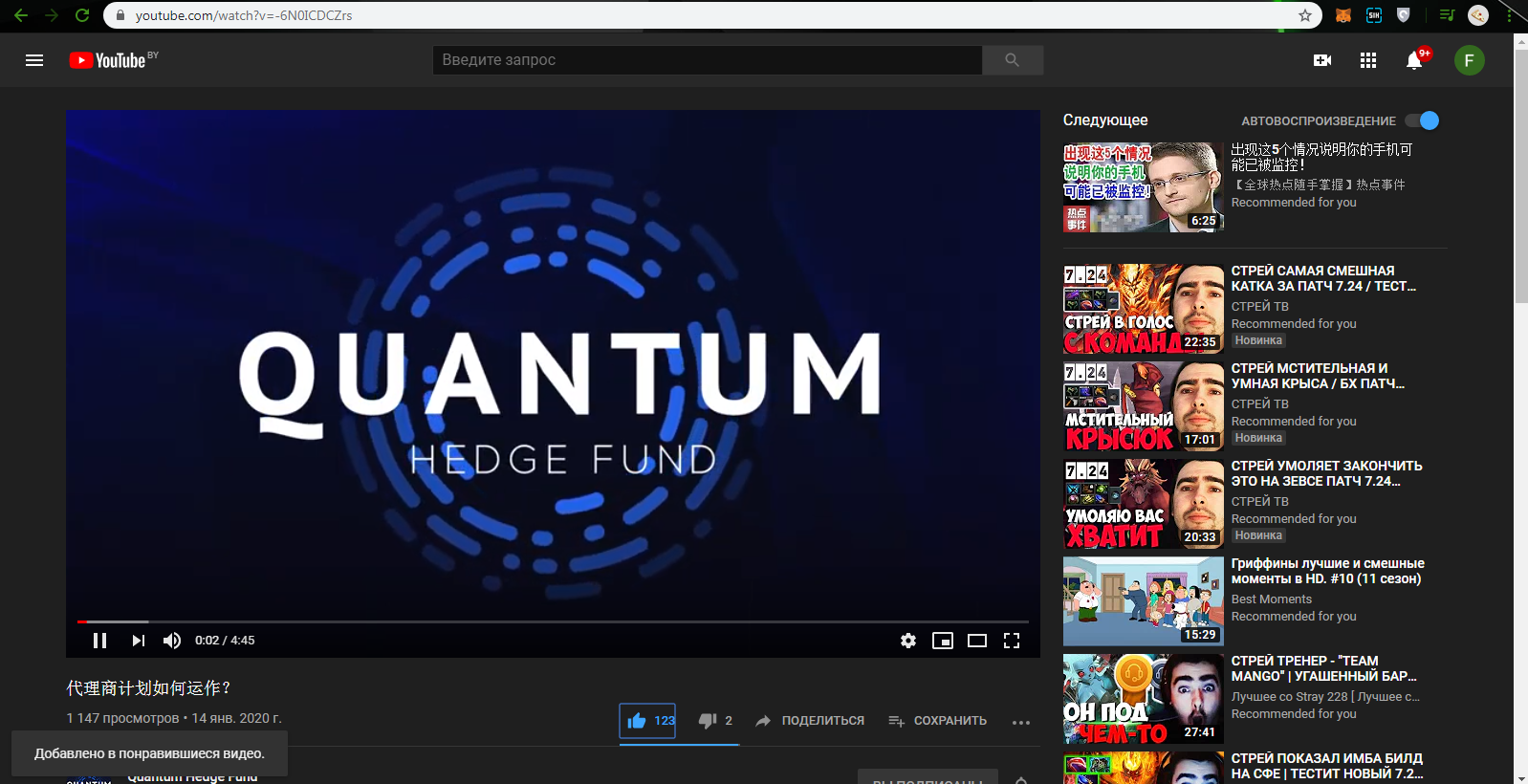Click the 1 147 просмотров view count
Screen dimensions: 1528x784
122,718
